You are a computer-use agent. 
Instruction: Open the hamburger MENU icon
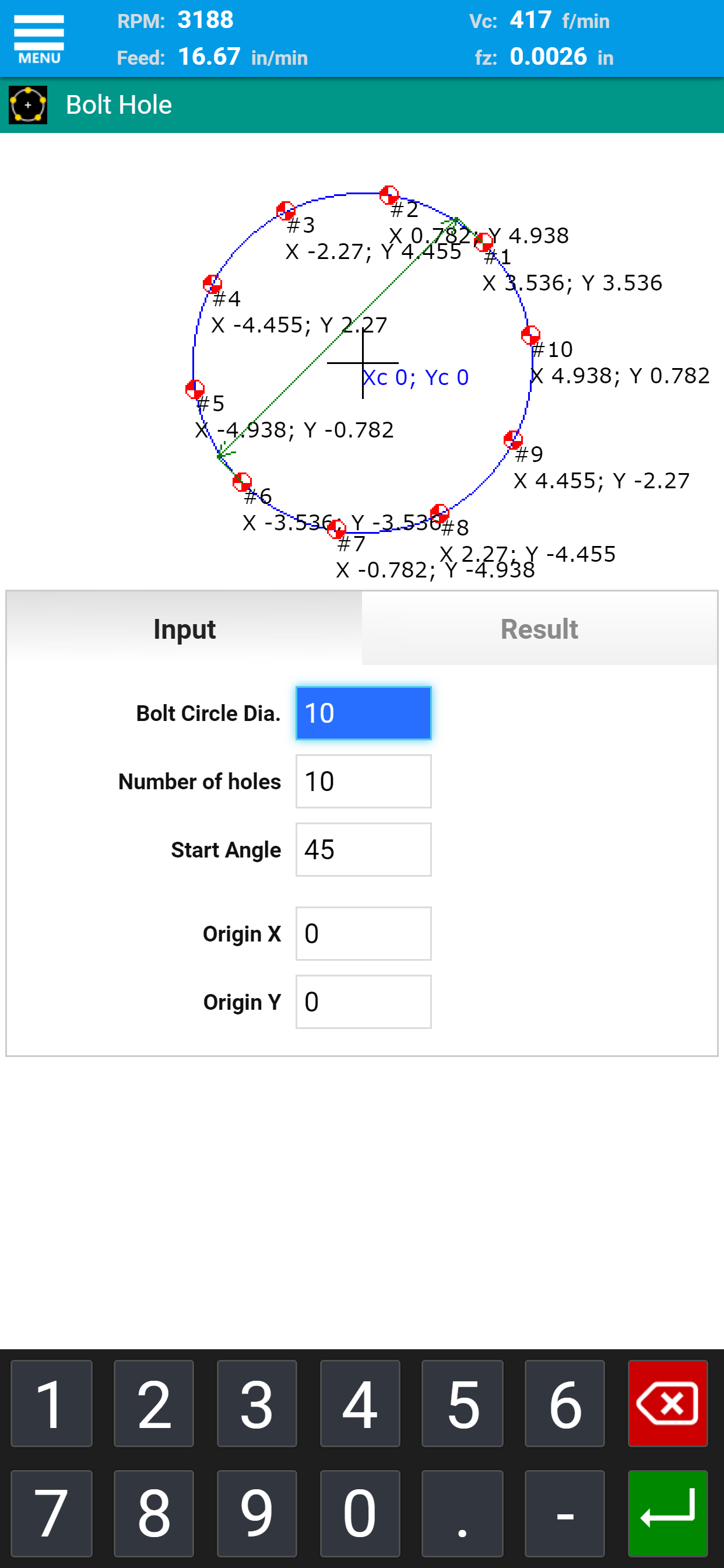(x=39, y=39)
